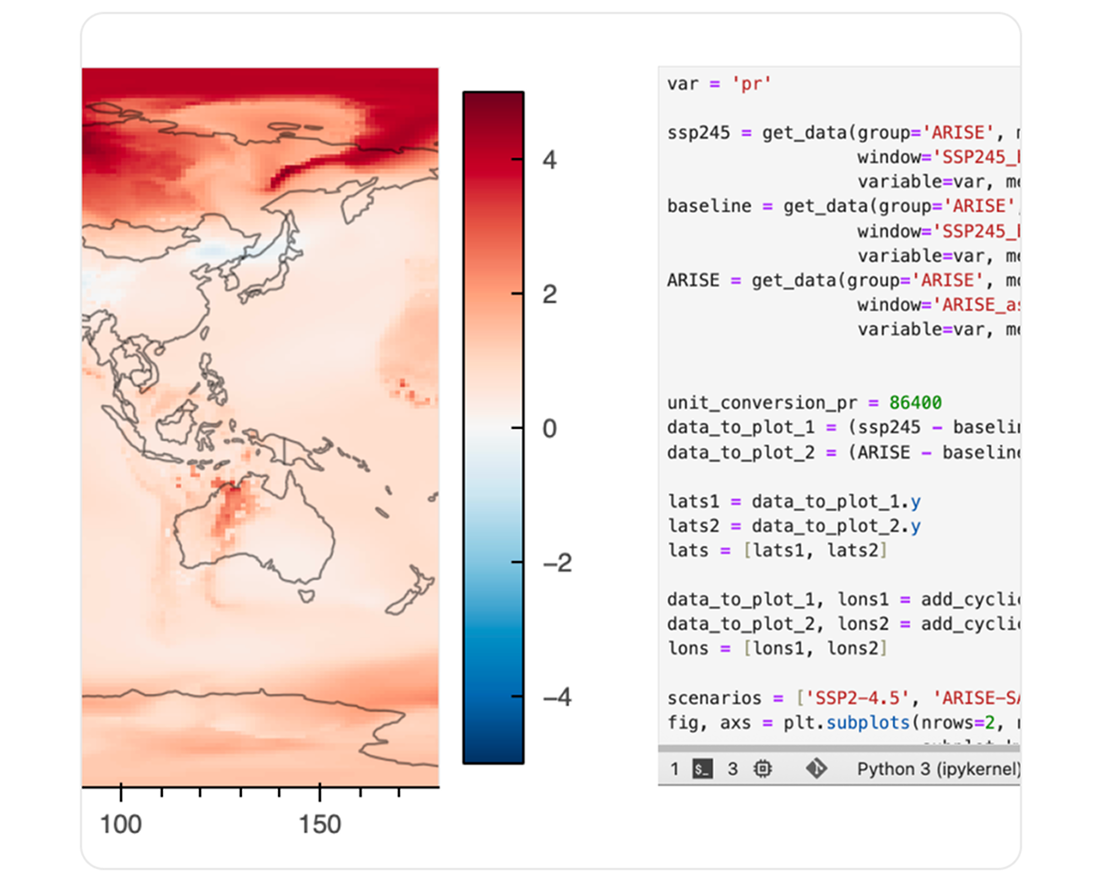Click the terminal icon in status bar
Screen dimensions: 1100x880
703,769
